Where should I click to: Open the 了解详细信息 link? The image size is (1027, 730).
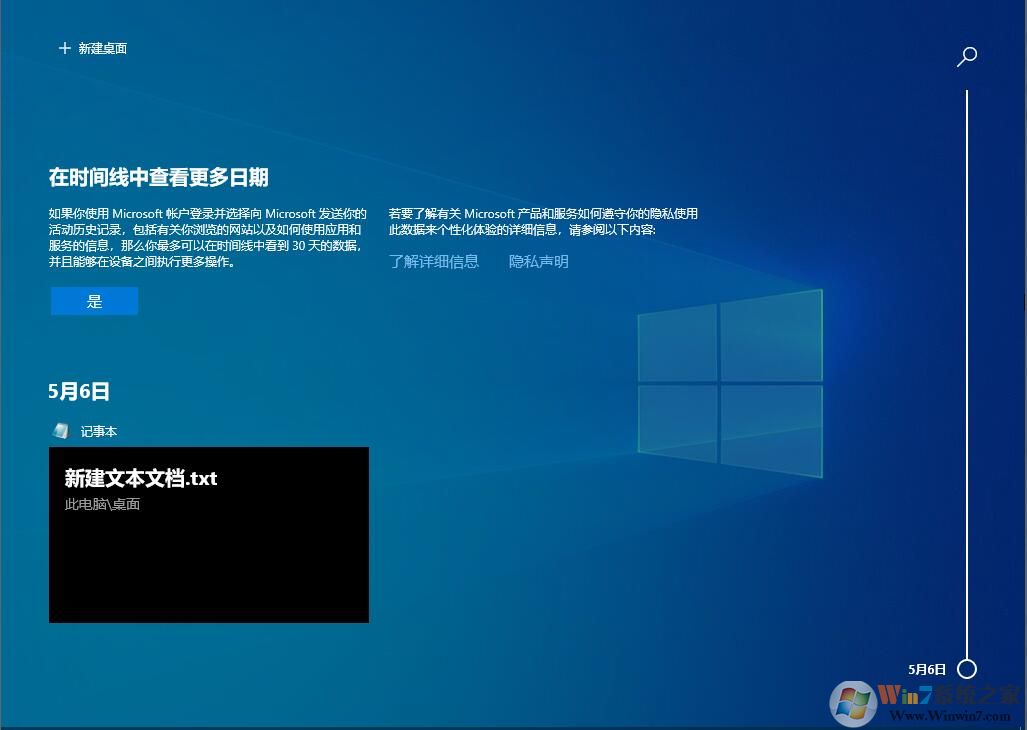tap(434, 261)
